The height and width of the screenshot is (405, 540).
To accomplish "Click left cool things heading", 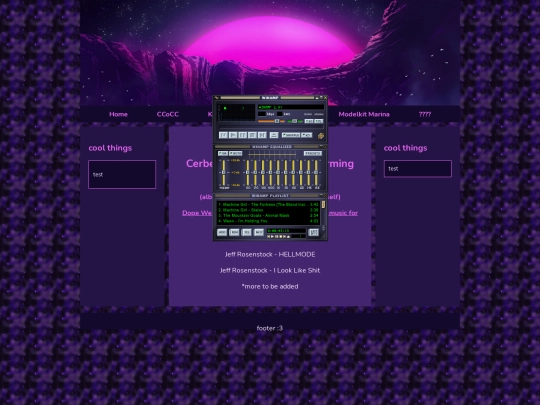I will [110, 148].
